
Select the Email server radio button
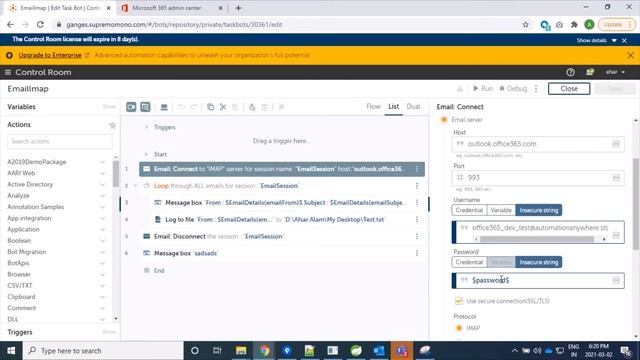(x=444, y=120)
